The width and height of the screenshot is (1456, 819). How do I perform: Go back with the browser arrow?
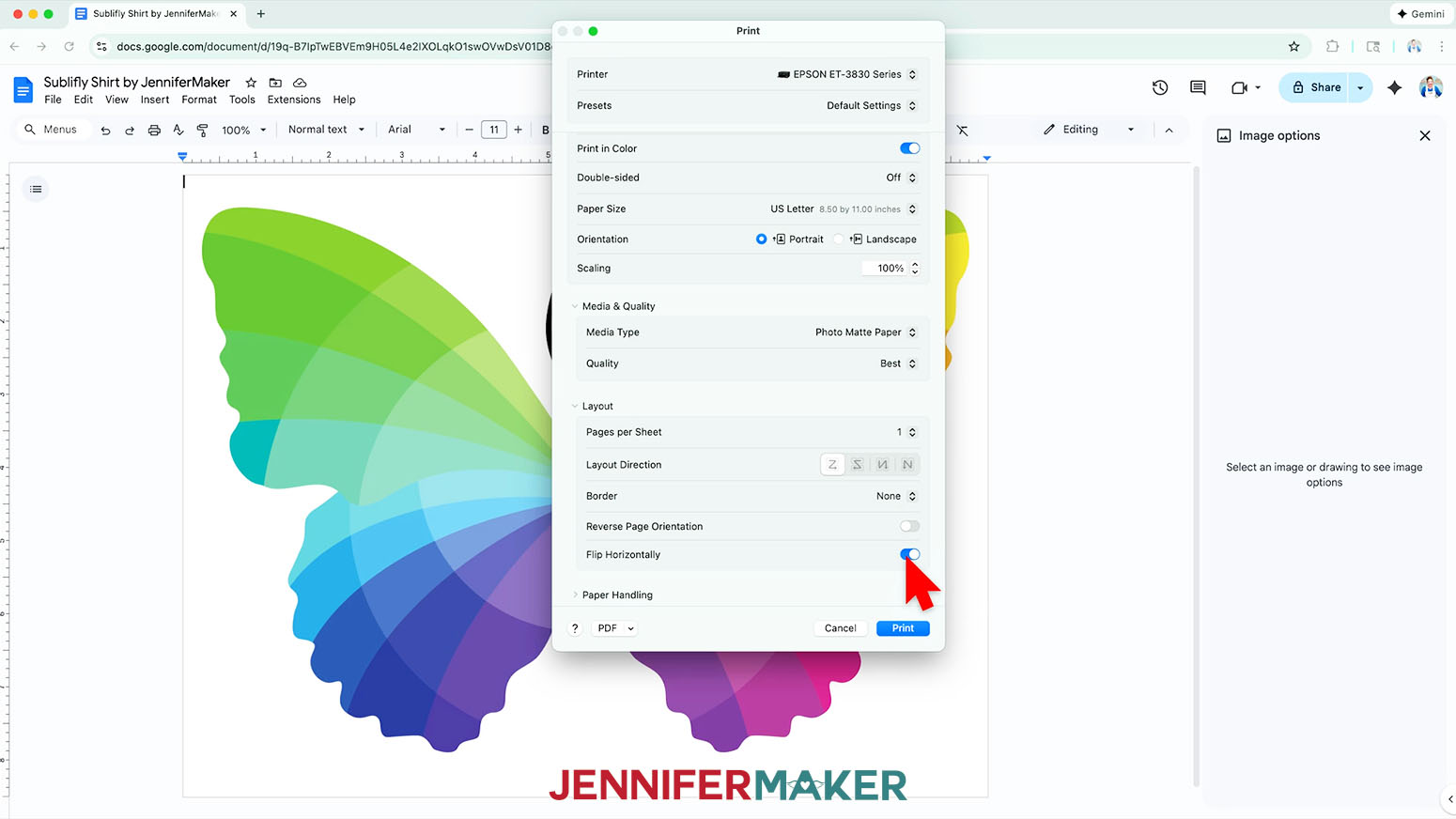click(14, 46)
